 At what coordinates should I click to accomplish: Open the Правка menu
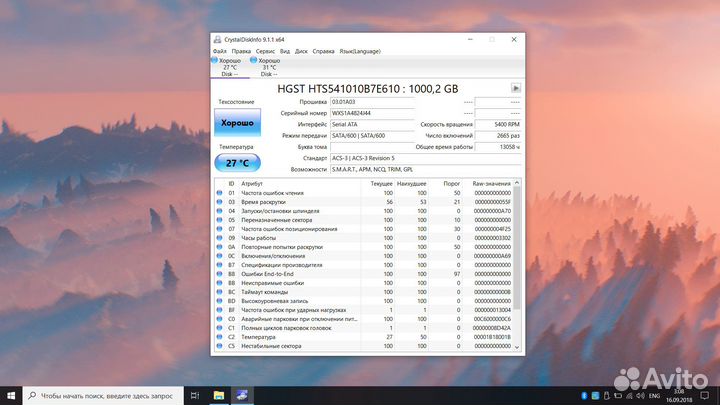point(241,51)
